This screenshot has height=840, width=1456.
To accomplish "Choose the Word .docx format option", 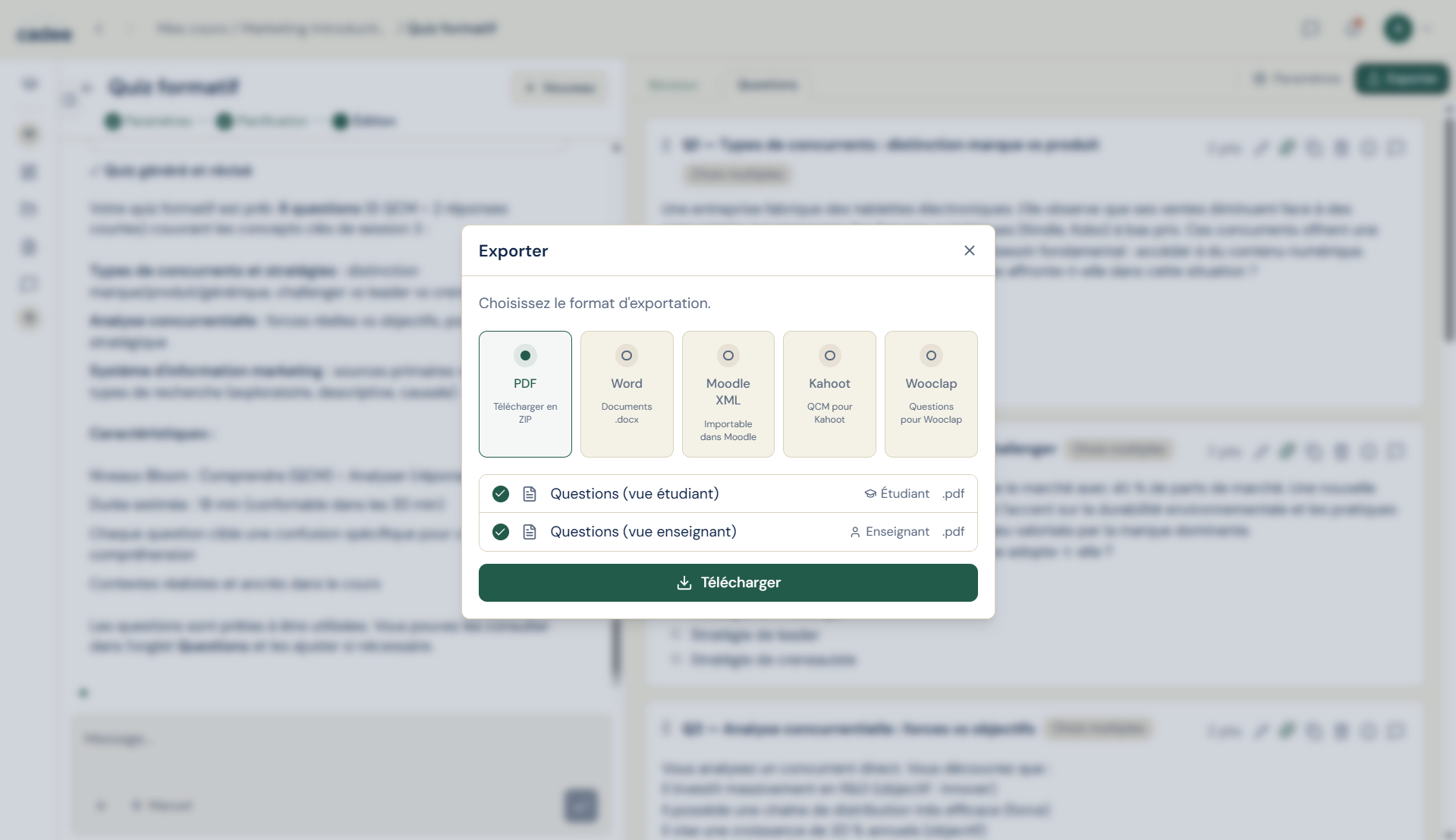I will coord(627,394).
